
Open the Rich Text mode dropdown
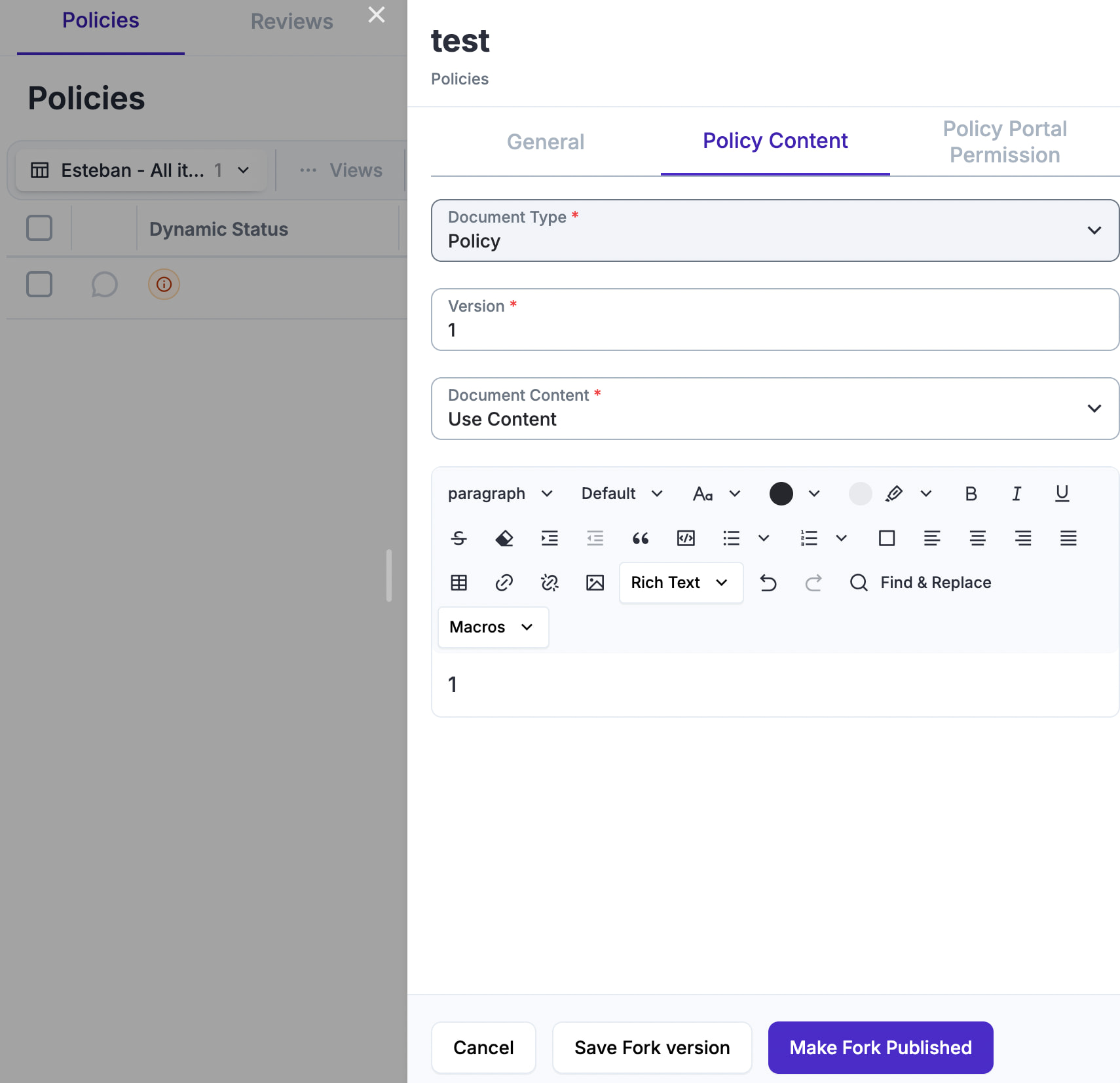(681, 583)
